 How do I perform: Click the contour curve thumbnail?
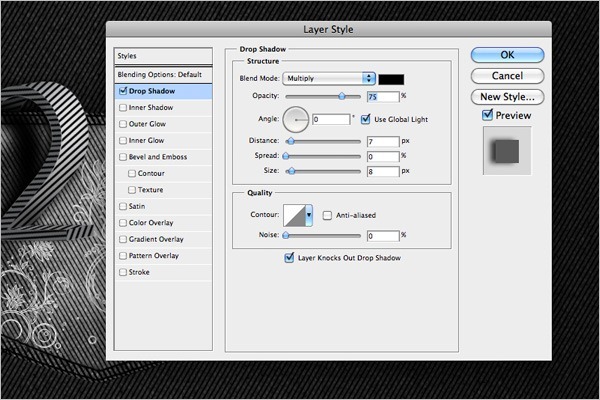click(294, 215)
